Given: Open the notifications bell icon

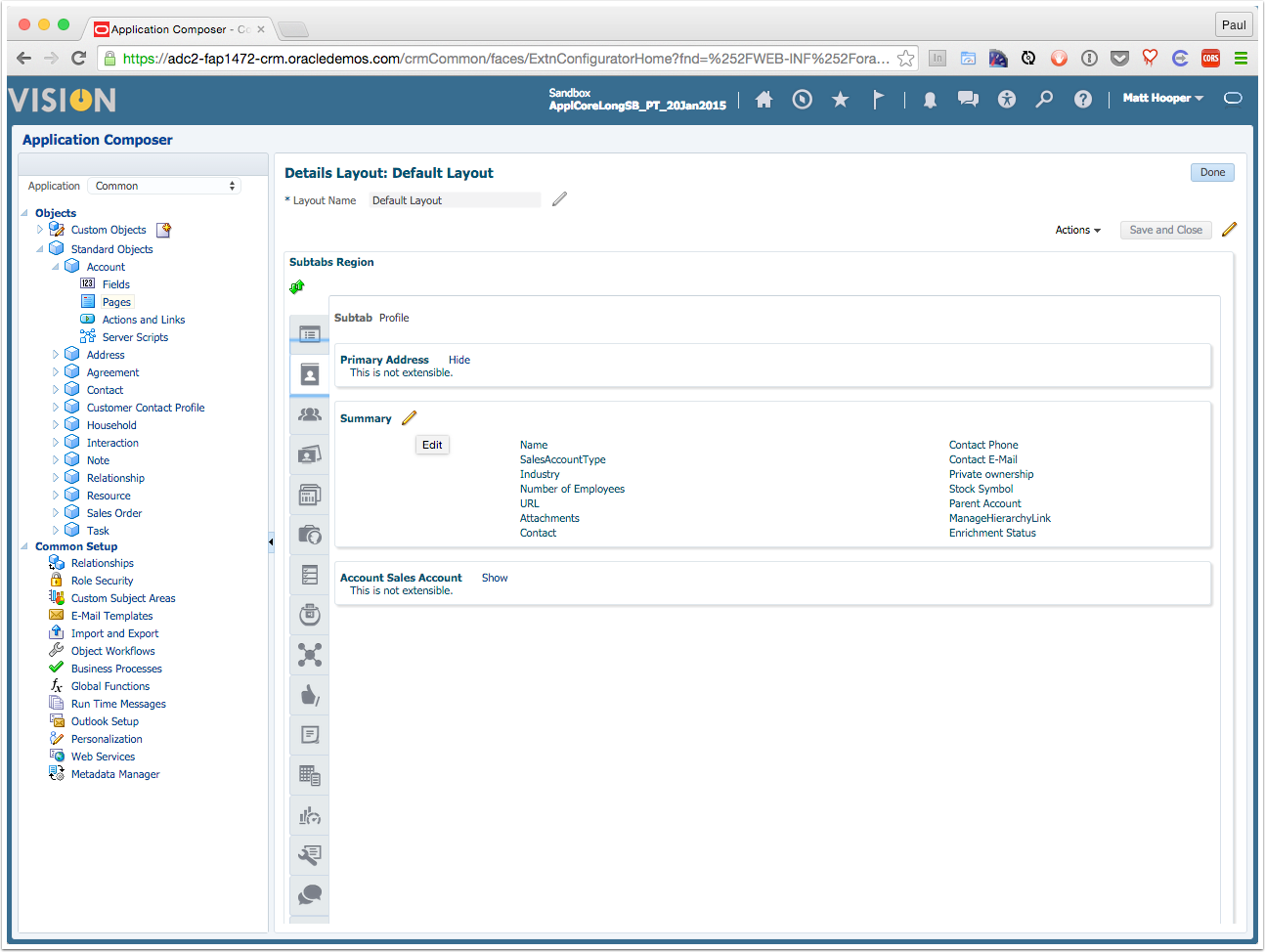Looking at the screenshot, I should click(x=930, y=100).
